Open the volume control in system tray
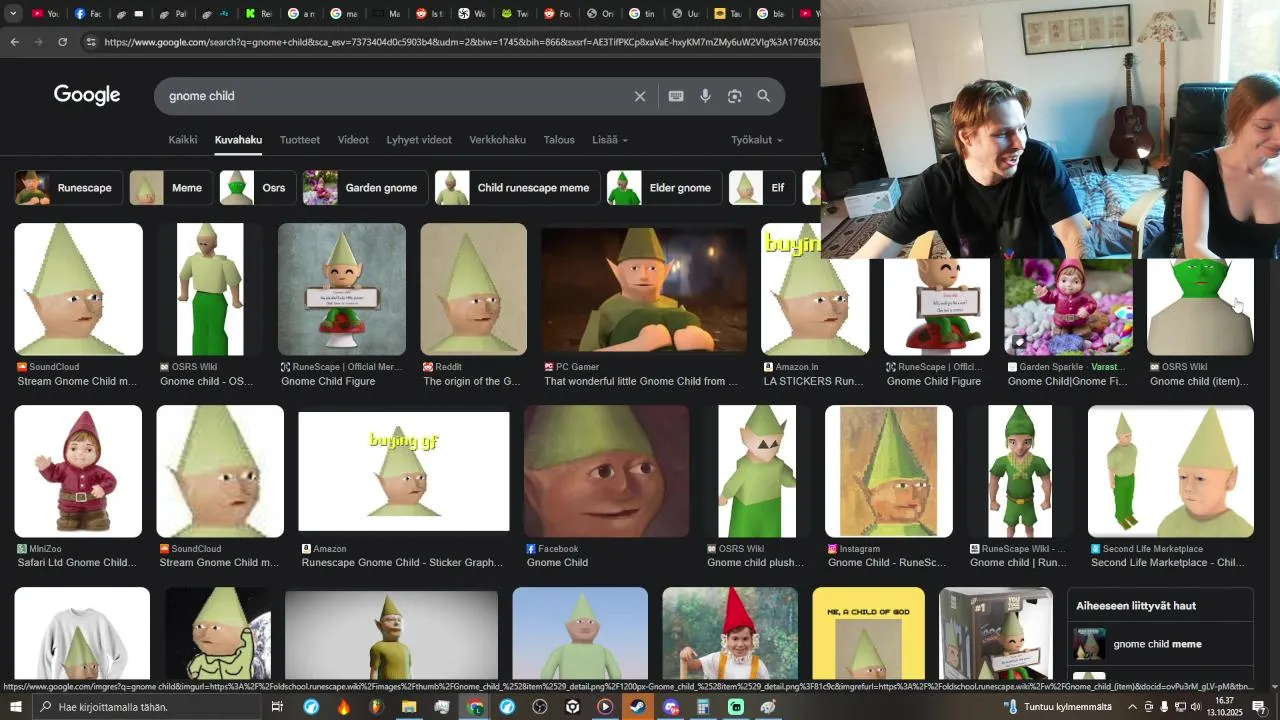 pos(1196,707)
